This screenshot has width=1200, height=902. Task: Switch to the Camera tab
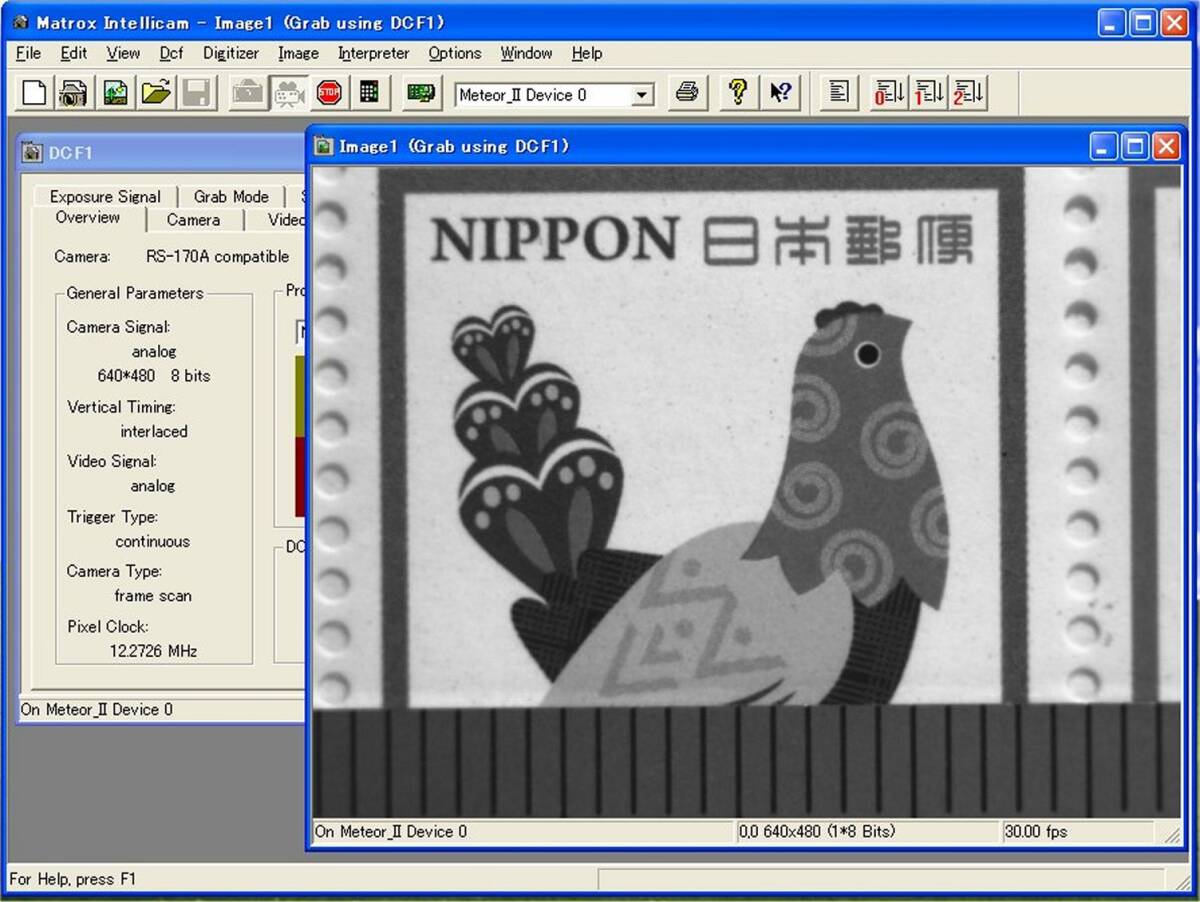click(193, 220)
